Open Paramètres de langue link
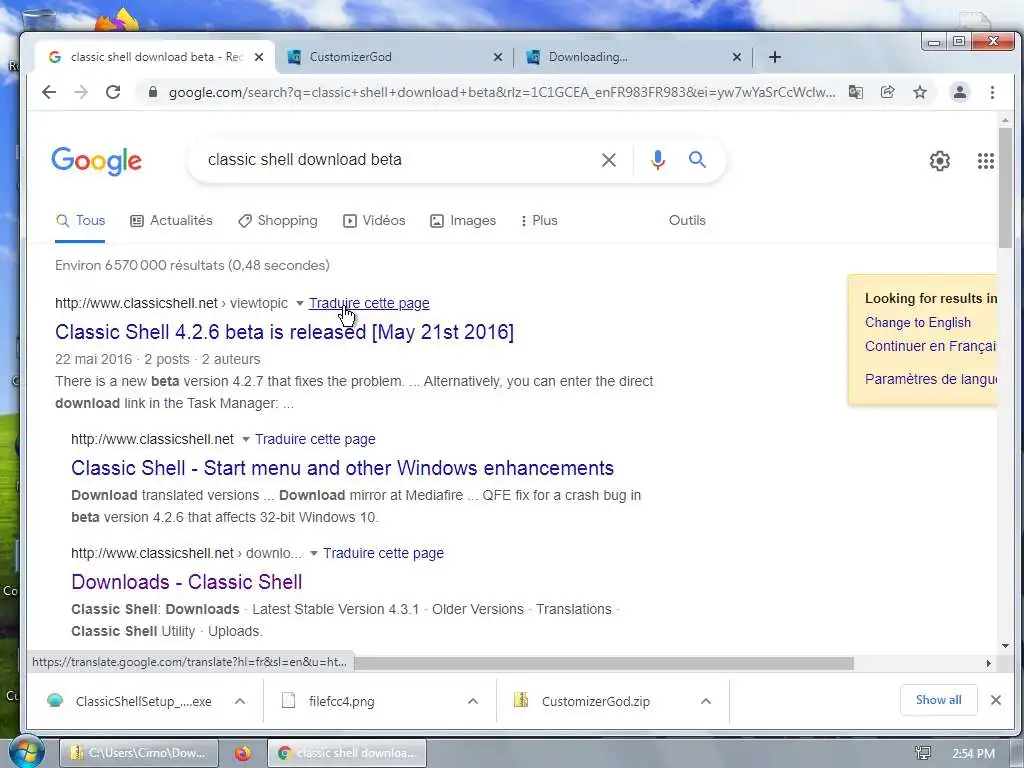 point(931,379)
